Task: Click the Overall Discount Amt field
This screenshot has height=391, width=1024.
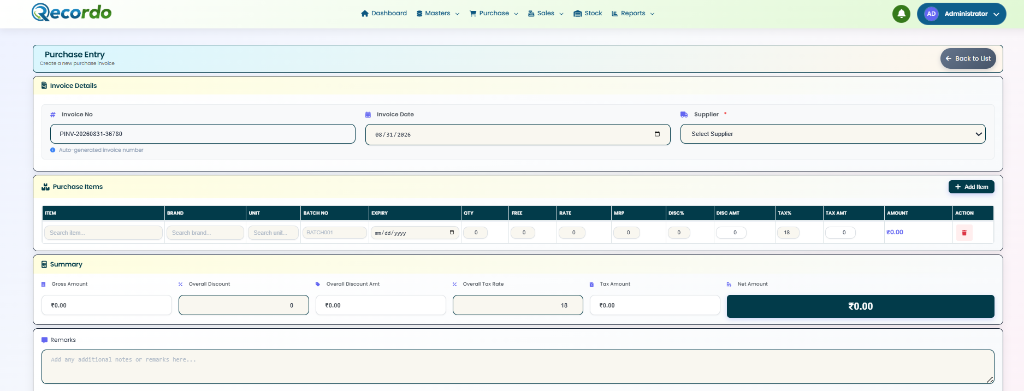Action: (381, 305)
